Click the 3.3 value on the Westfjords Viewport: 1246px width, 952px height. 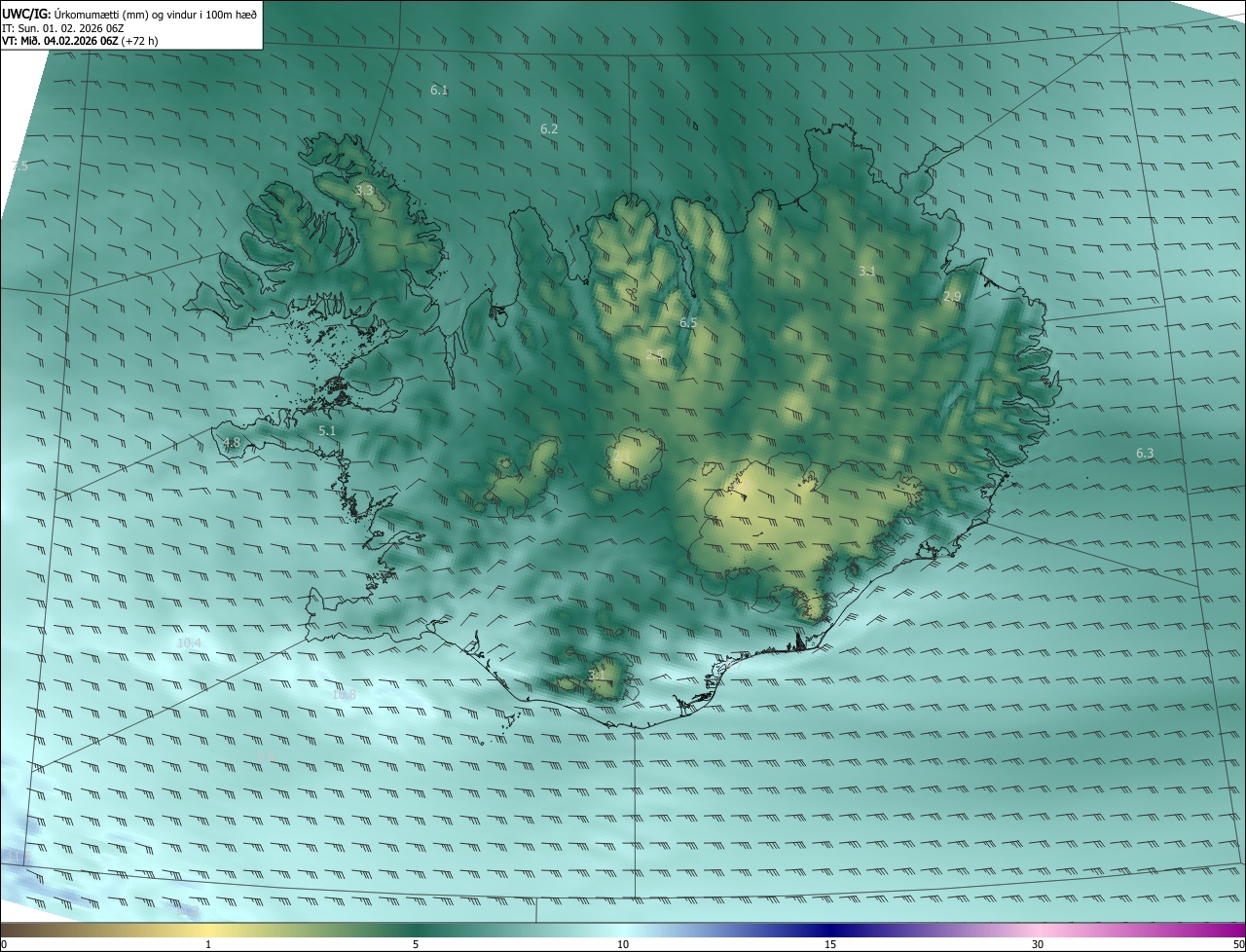click(364, 190)
